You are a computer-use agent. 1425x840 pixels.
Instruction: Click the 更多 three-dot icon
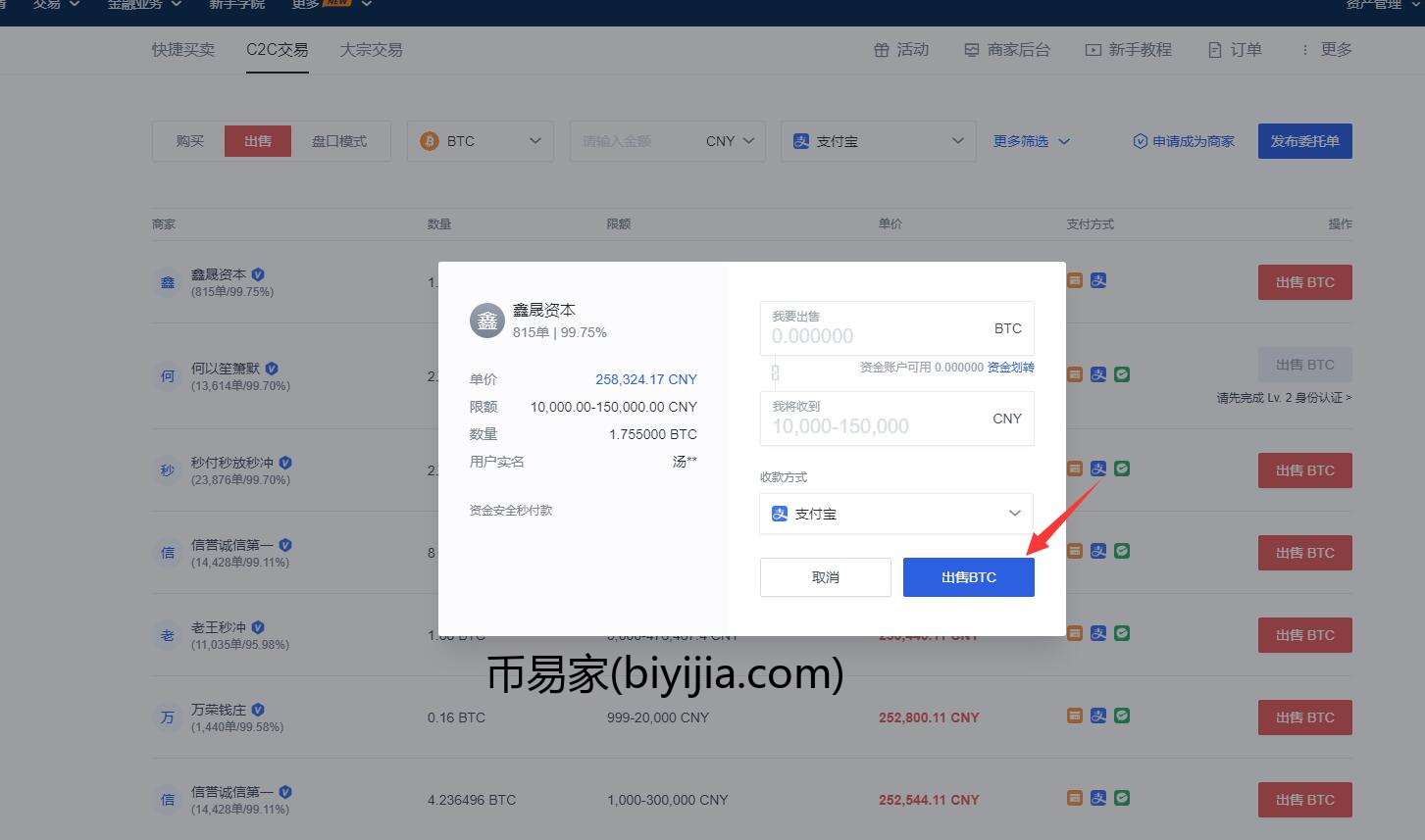point(1304,50)
